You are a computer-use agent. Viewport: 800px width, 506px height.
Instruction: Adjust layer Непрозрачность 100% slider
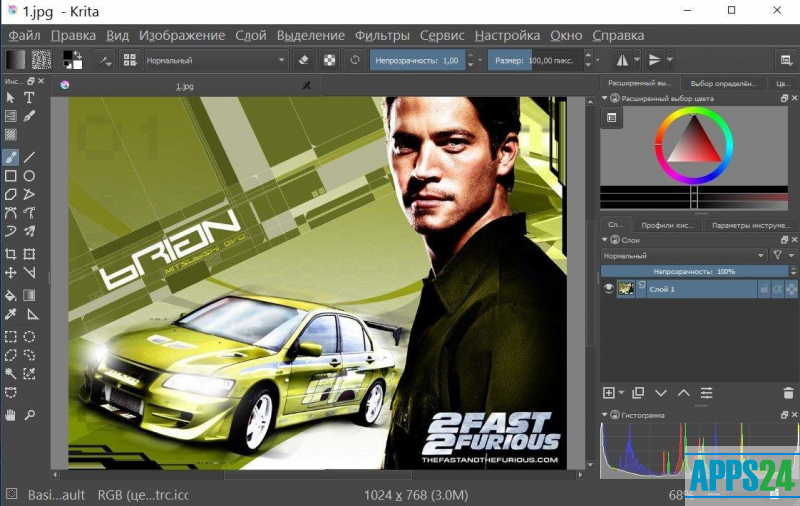click(x=694, y=271)
